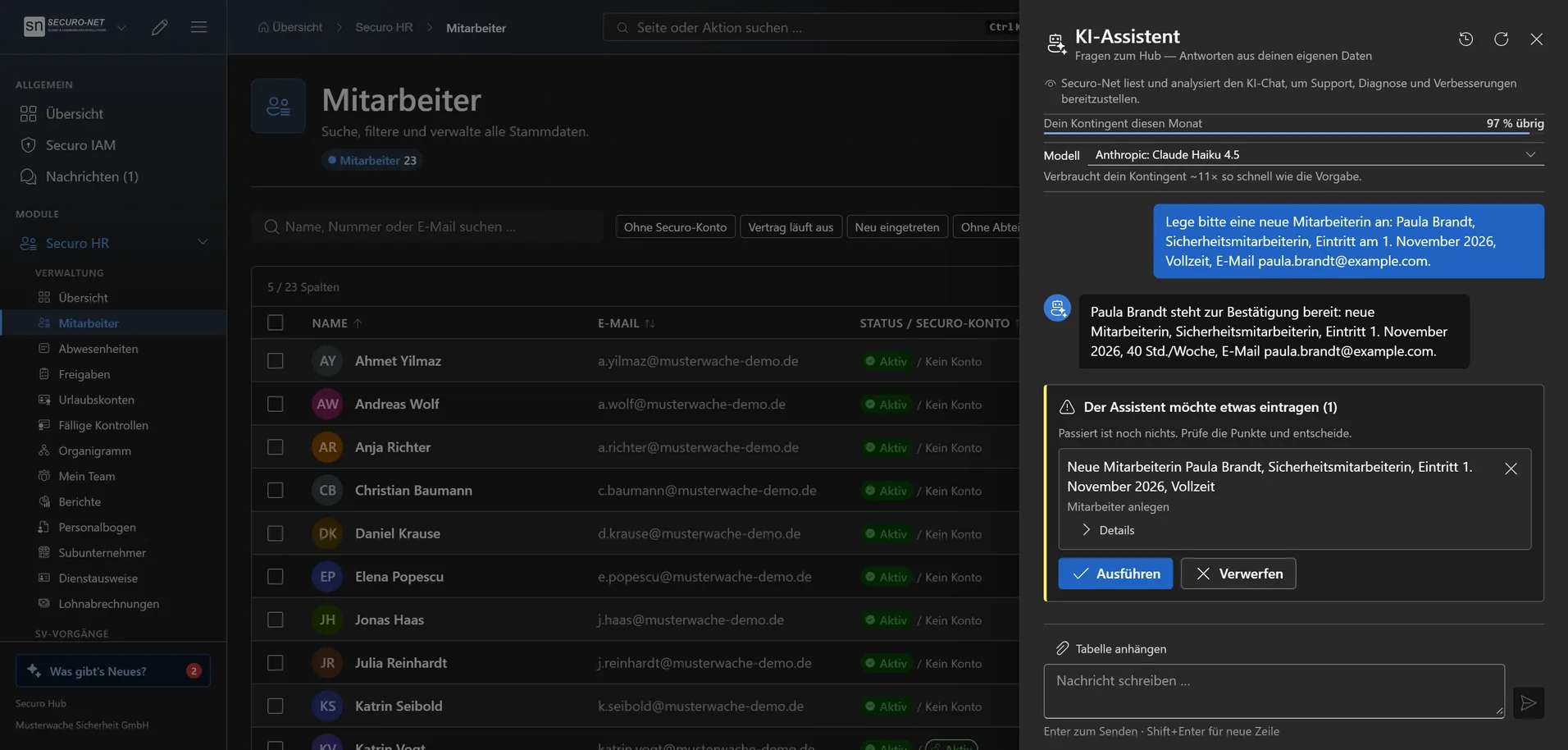Click the Fällige Kontrollen icon

pyautogui.click(x=44, y=425)
